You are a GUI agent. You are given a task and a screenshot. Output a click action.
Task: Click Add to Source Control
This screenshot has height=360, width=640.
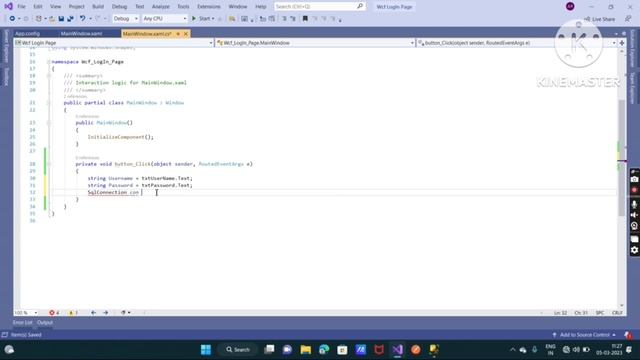click(584, 335)
